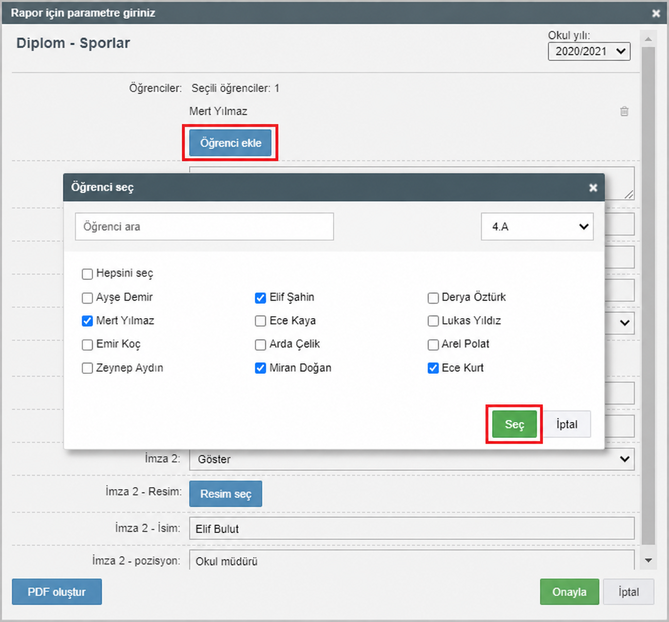The height and width of the screenshot is (622, 669).
Task: Confirm selection with green Seç button
Action: point(514,424)
